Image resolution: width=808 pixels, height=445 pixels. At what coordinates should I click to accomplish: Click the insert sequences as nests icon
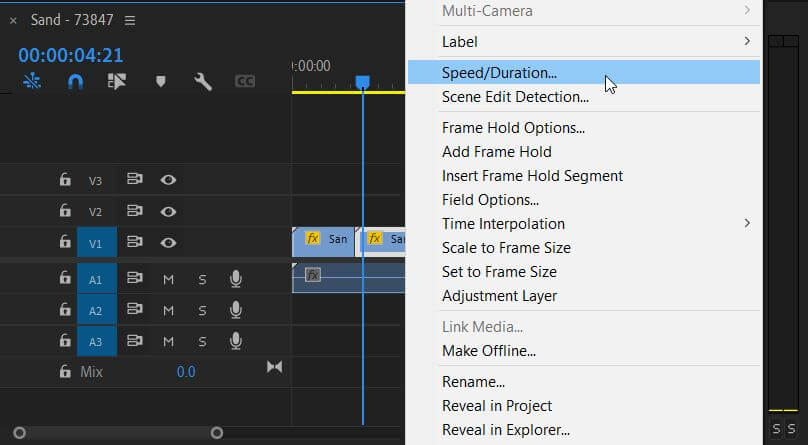click(x=32, y=82)
